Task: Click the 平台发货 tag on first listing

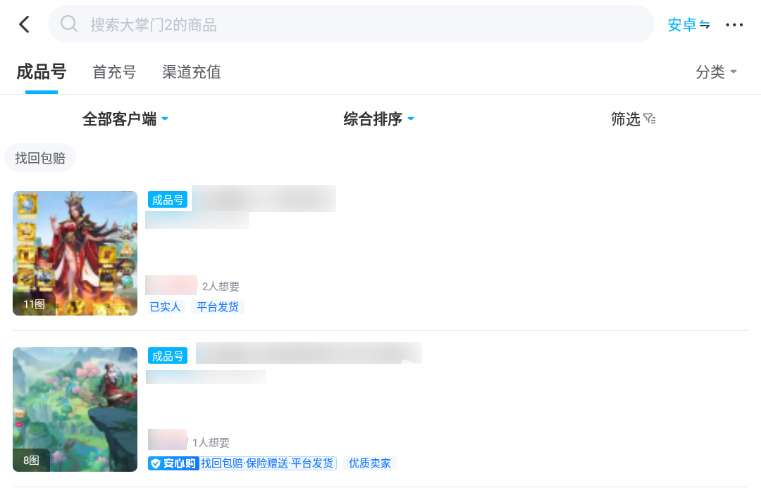Action: [217, 307]
